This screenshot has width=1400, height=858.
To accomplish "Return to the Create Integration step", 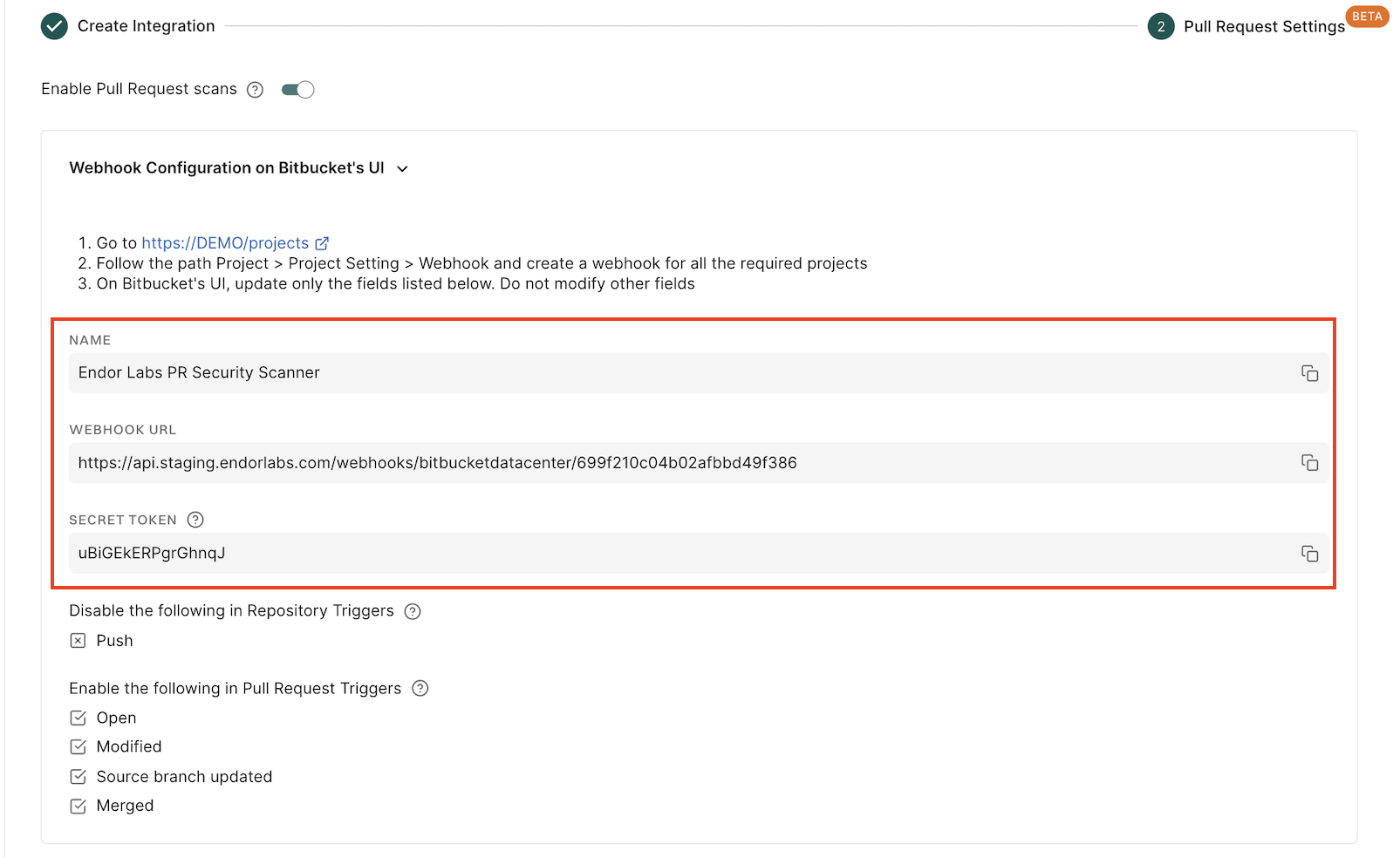I will click(x=145, y=26).
